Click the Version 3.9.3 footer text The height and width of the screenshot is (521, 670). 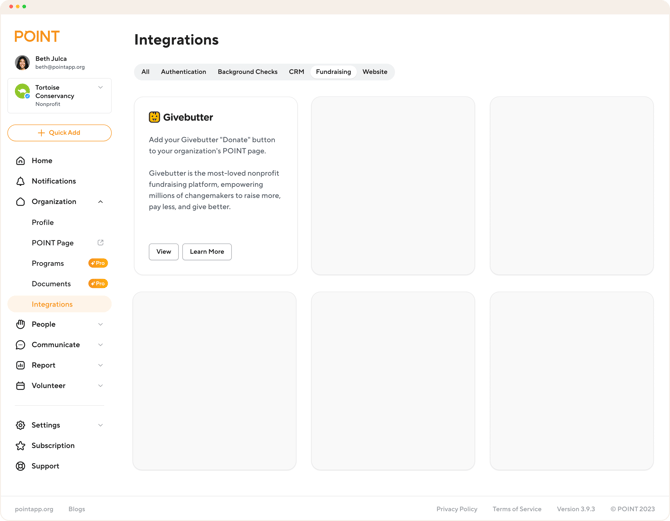576,509
